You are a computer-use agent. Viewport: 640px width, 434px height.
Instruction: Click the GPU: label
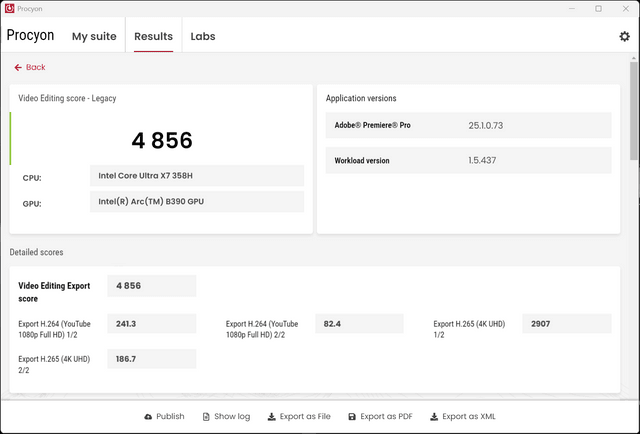pos(32,204)
